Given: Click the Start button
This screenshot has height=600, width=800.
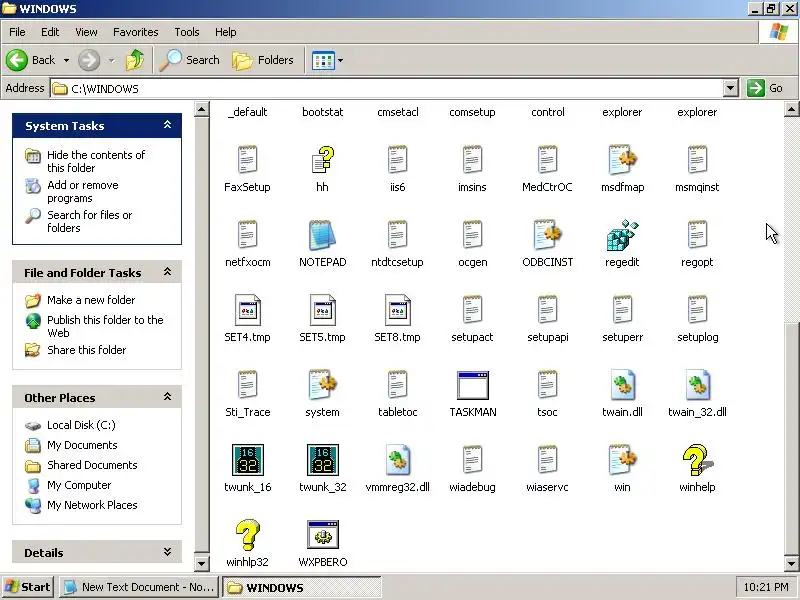Looking at the screenshot, I should 28,587.
